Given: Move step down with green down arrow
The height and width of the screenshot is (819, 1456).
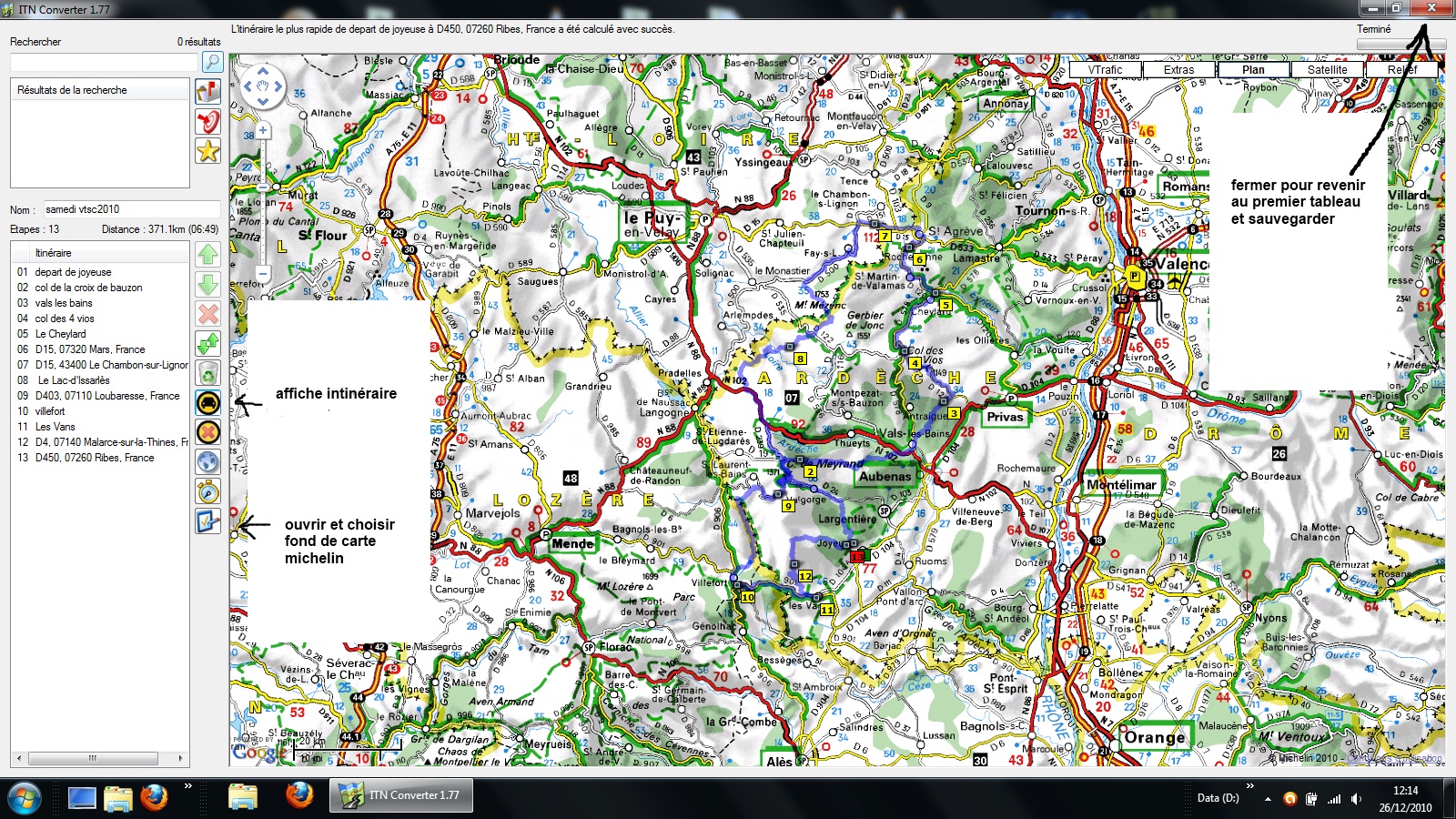Looking at the screenshot, I should coord(208,285).
